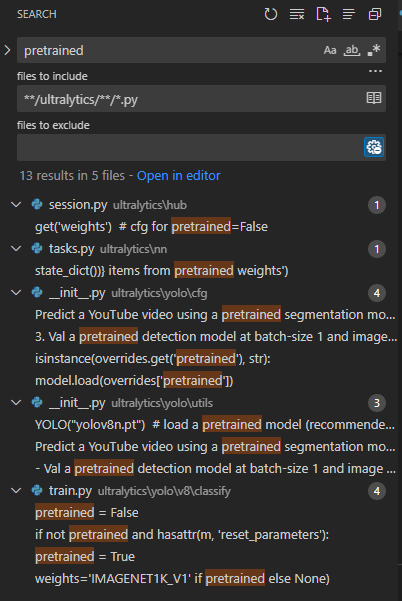Switch to view as tree icon

coord(349,14)
